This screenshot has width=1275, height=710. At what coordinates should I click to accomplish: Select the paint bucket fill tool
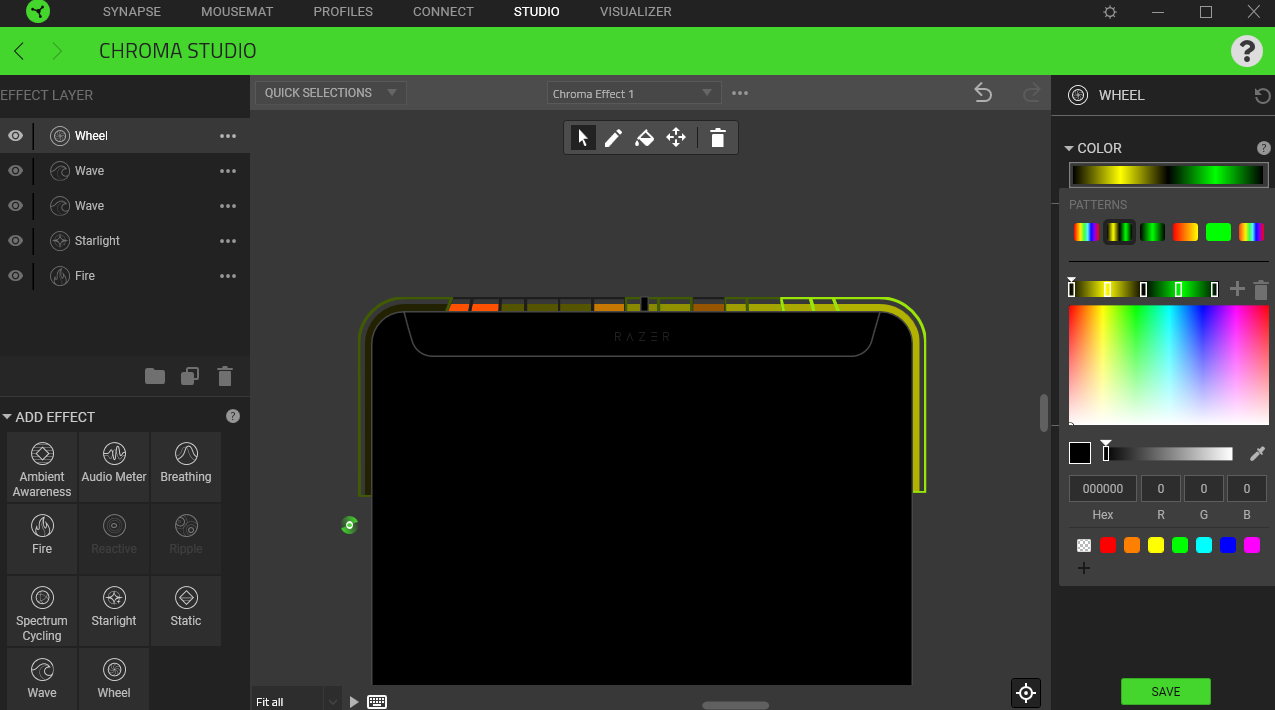coord(645,138)
